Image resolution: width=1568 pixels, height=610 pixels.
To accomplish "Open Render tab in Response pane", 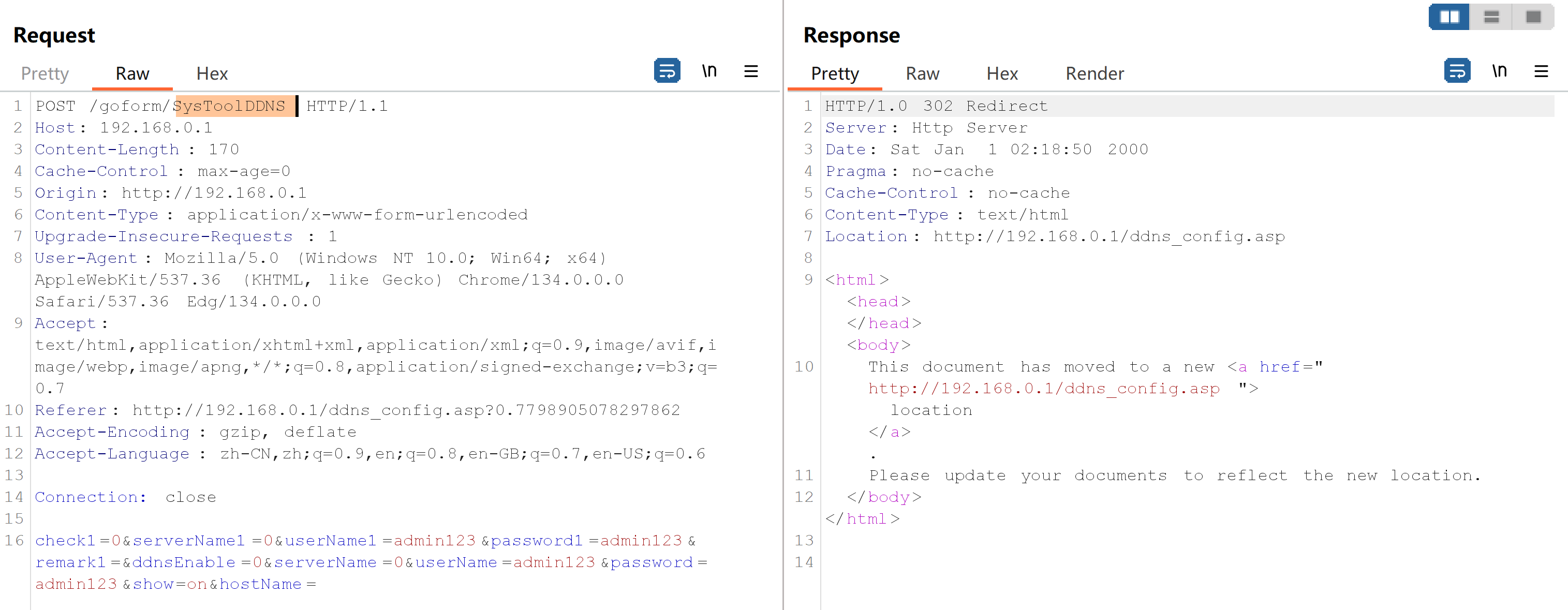I will pyautogui.click(x=1094, y=73).
